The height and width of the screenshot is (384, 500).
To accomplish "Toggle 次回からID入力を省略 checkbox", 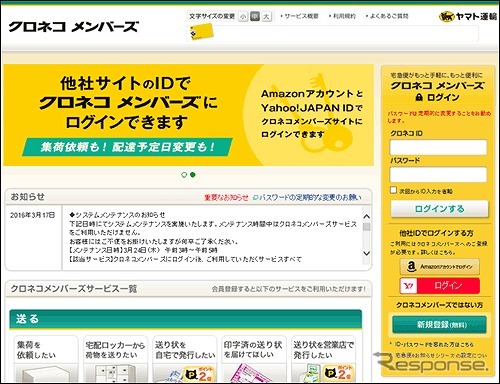I will pyautogui.click(x=394, y=190).
